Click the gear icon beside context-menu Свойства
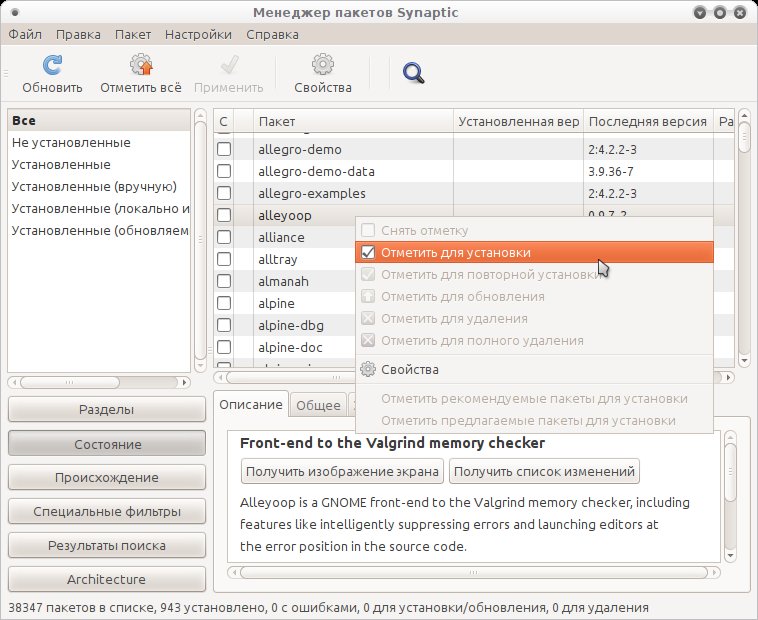This screenshot has height=620, width=758. click(x=368, y=370)
